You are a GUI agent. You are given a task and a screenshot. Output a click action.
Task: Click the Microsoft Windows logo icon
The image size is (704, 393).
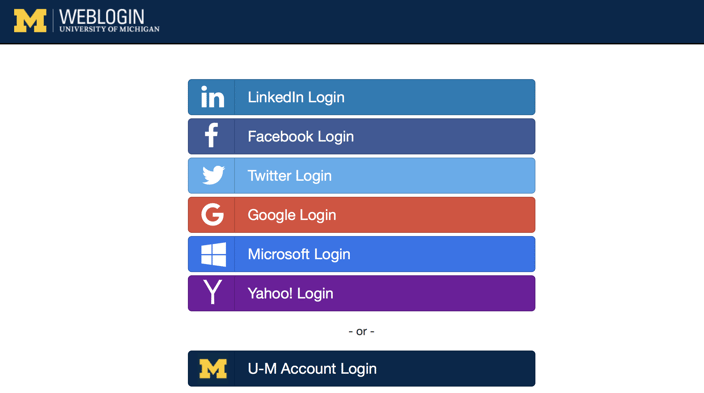pos(213,254)
